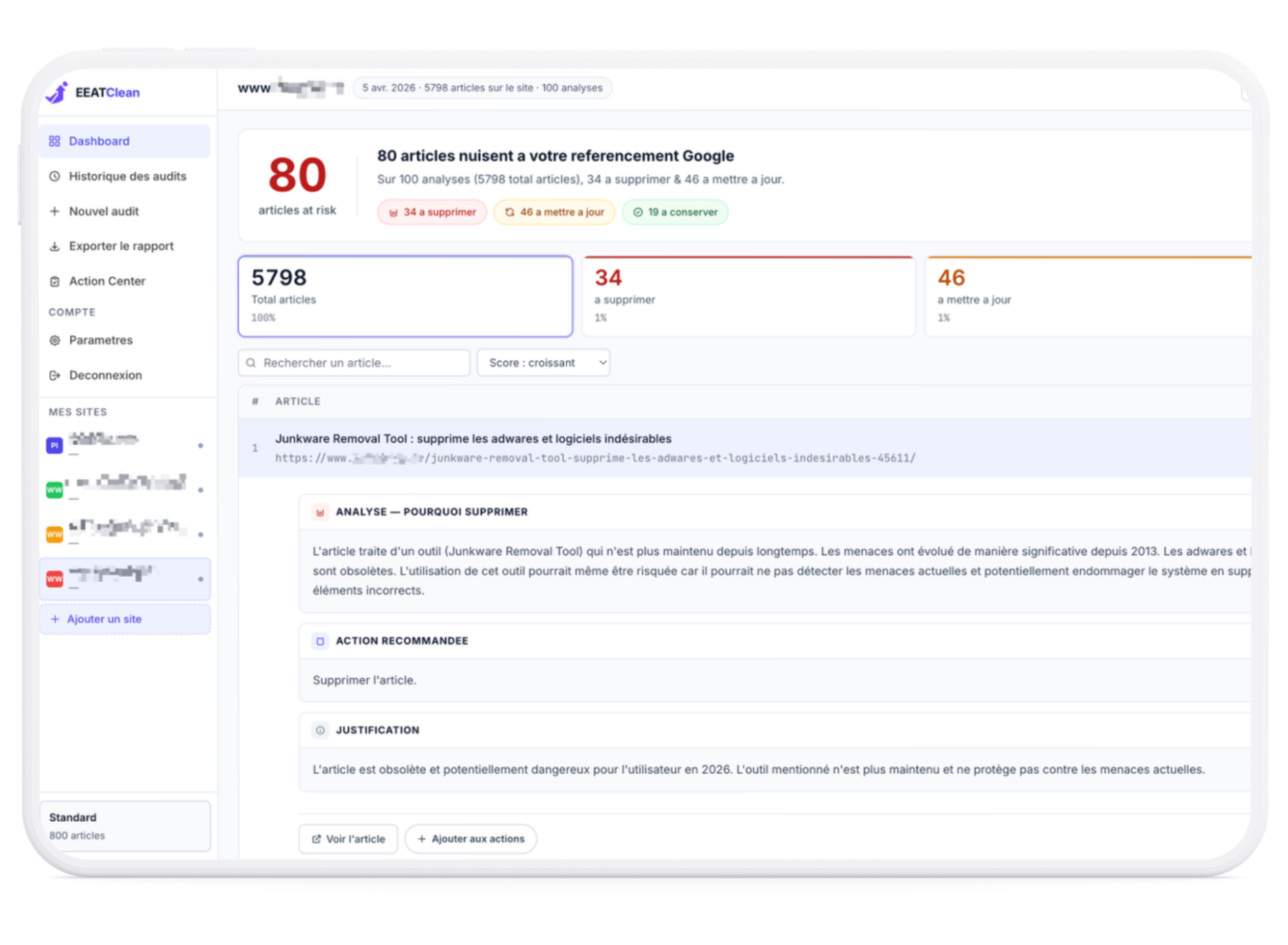Select the 34 a supprimer filter badge
Screen dimensions: 1288x945
(431, 212)
